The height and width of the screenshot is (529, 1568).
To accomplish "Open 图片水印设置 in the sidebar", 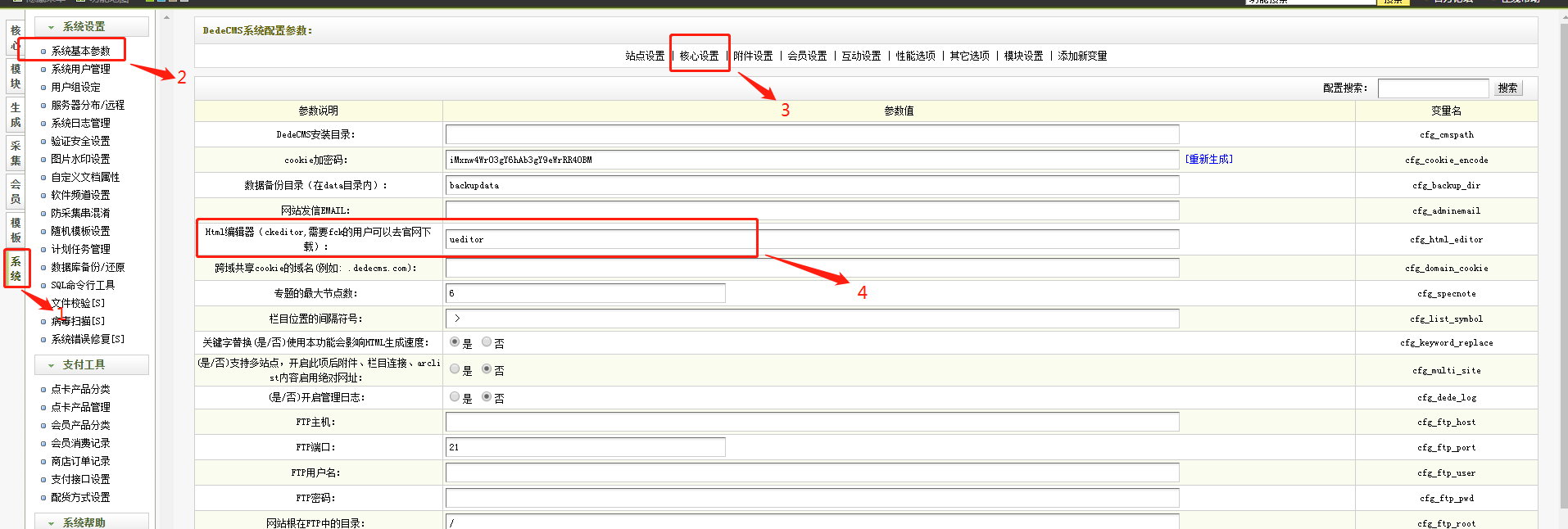I will 80,159.
